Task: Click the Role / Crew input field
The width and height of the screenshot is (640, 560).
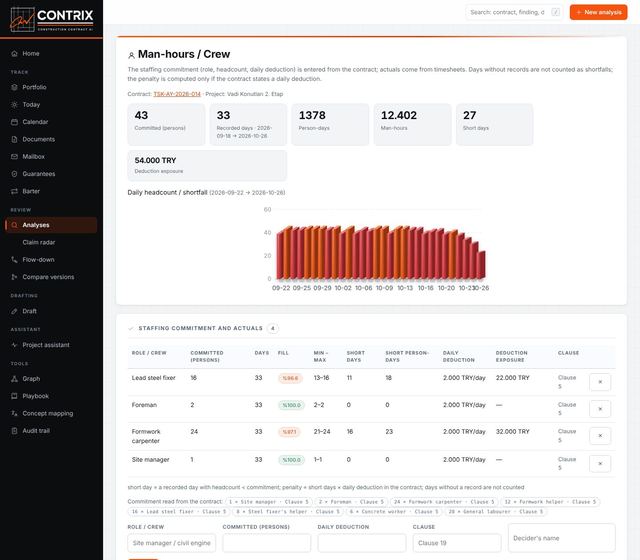Action: click(x=171, y=543)
